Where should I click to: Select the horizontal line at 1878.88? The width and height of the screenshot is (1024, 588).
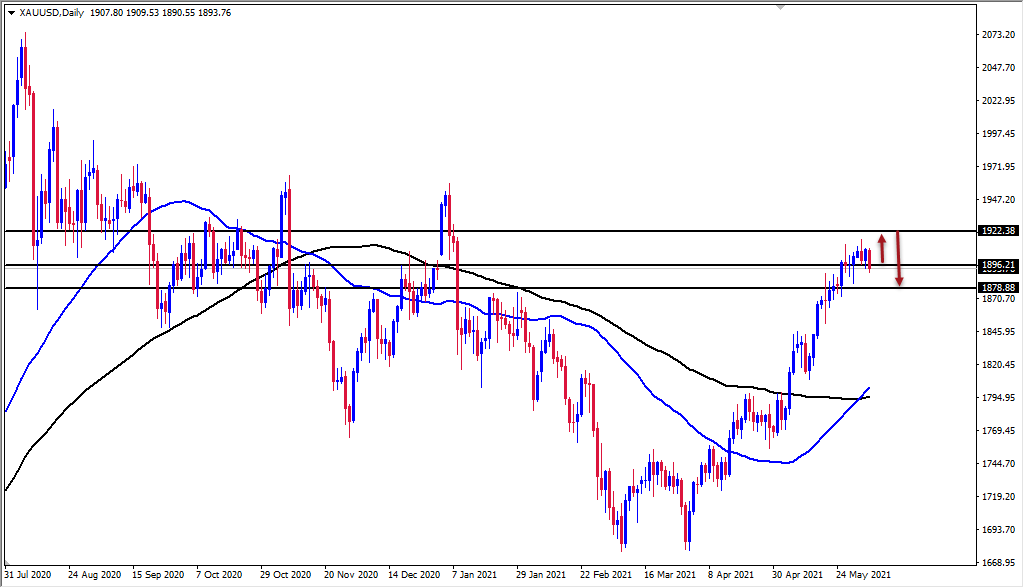click(x=490, y=287)
